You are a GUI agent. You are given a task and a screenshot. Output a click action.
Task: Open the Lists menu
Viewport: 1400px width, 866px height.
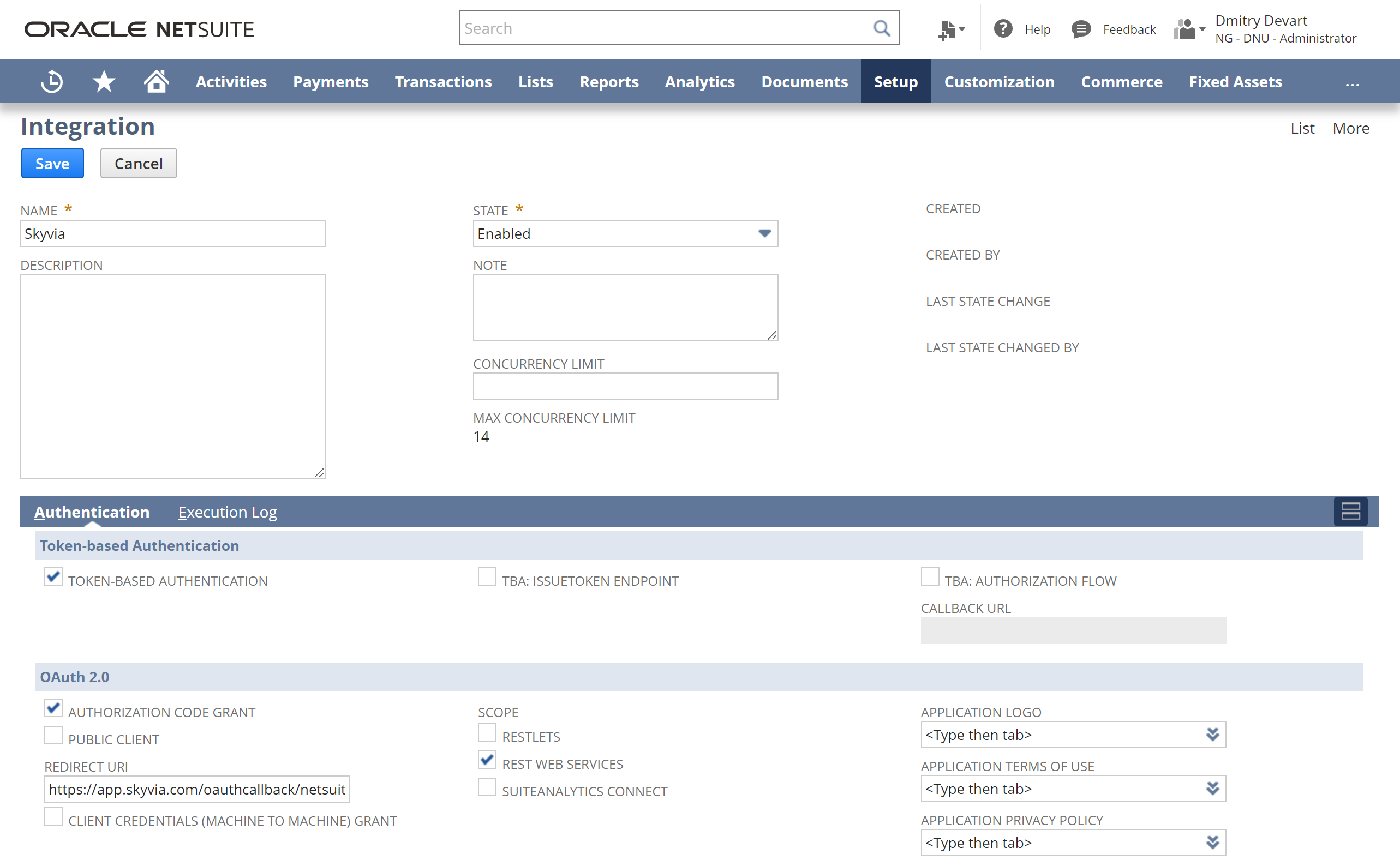(x=536, y=81)
